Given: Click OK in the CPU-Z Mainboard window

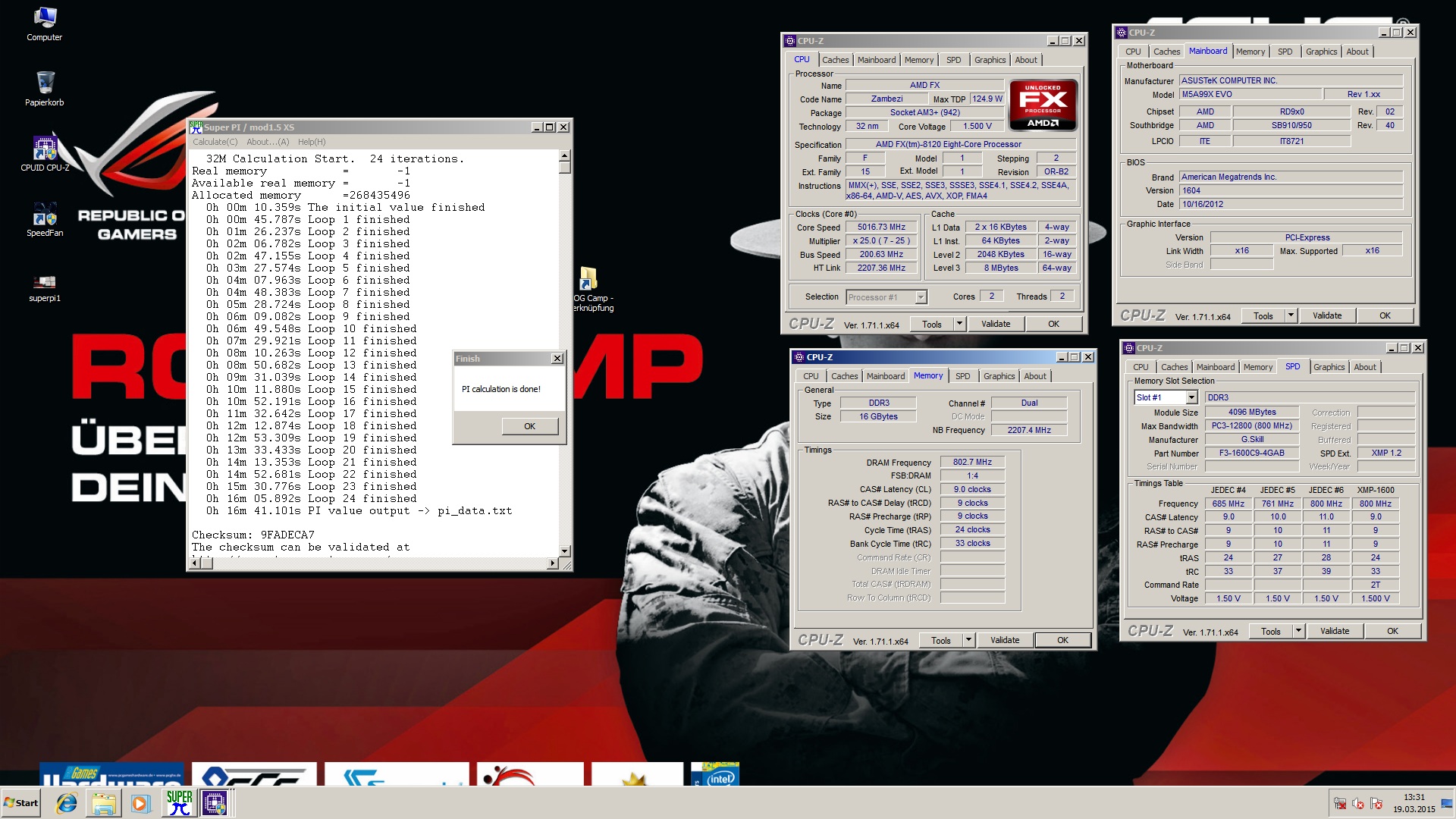Looking at the screenshot, I should click(1385, 315).
